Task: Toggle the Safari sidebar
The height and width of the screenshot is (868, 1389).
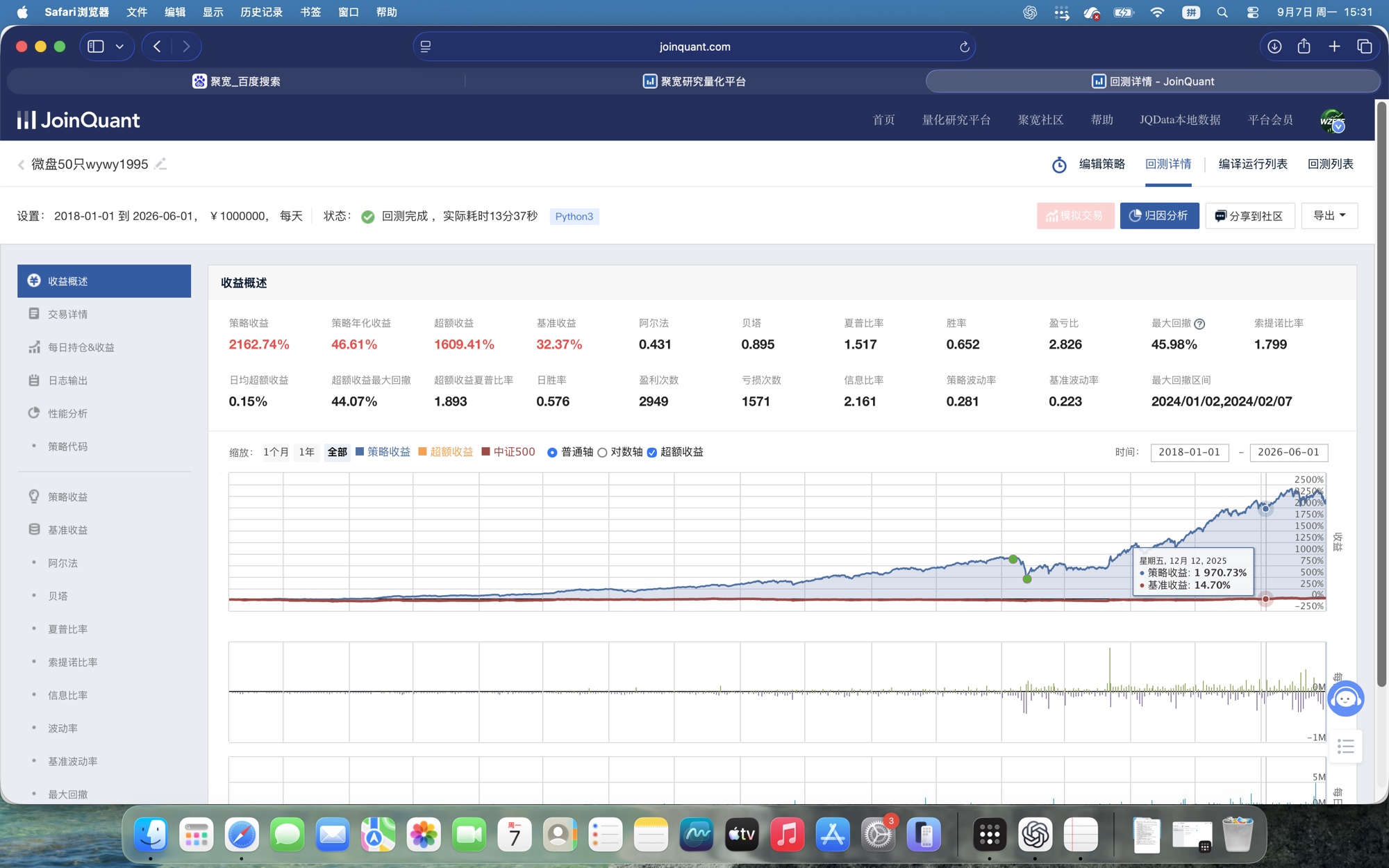Action: 96,47
